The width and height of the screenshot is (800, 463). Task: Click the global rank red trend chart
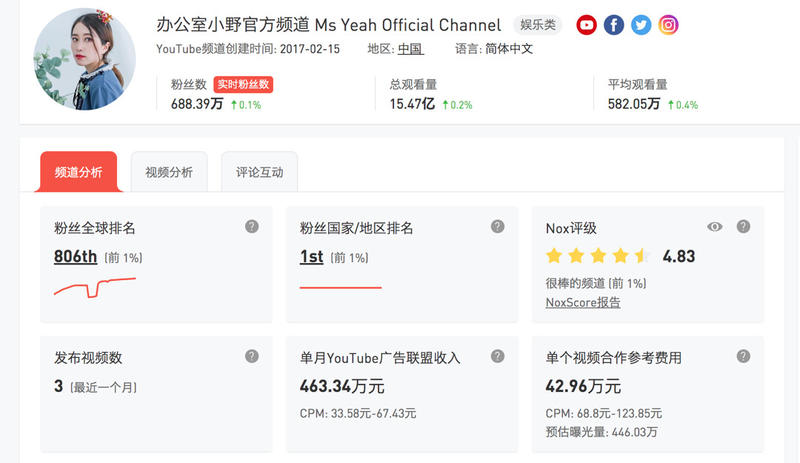[x=95, y=287]
